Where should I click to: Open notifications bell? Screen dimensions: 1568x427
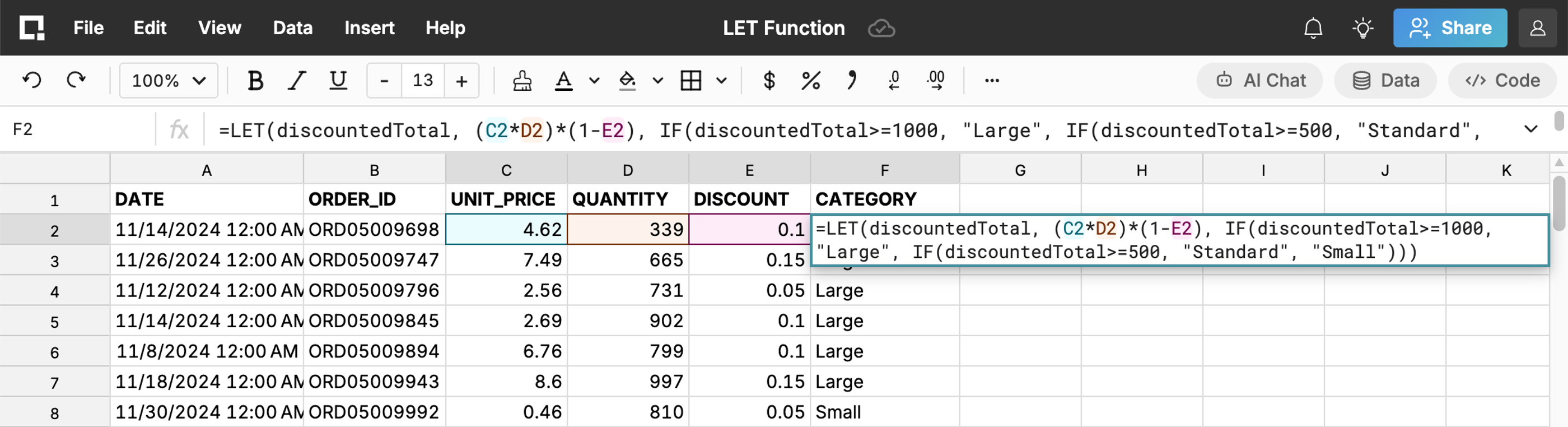tap(1313, 28)
